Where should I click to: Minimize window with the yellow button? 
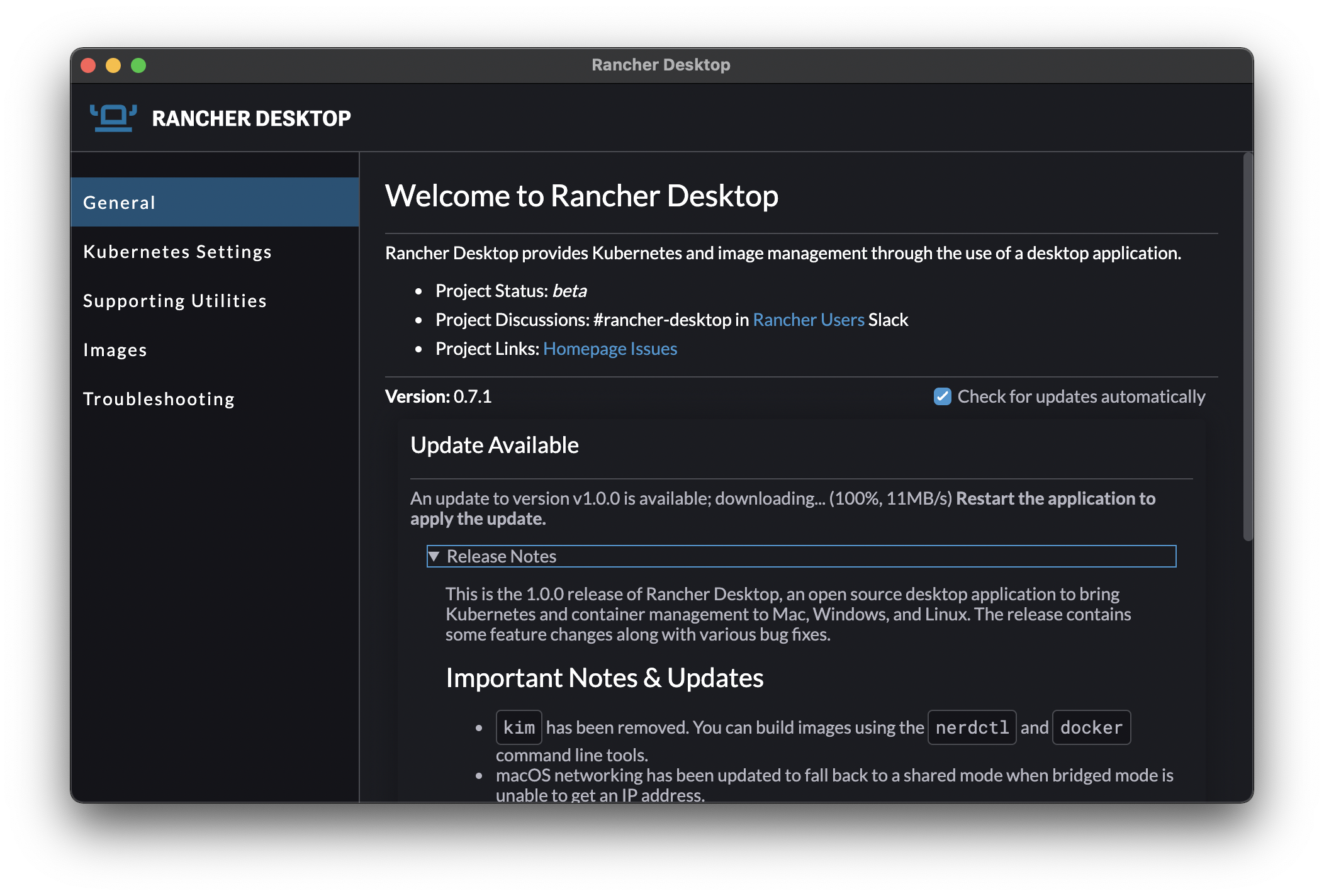click(x=113, y=65)
